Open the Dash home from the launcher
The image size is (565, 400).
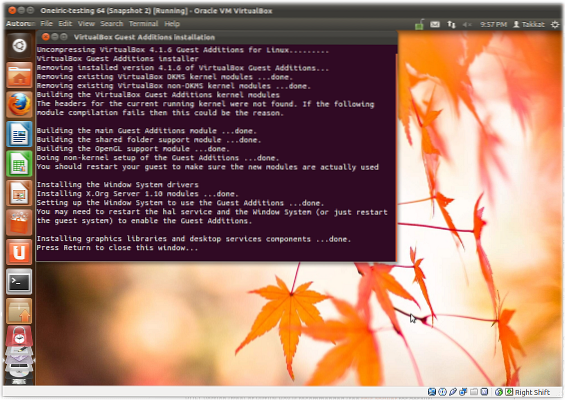pyautogui.click(x=19, y=46)
